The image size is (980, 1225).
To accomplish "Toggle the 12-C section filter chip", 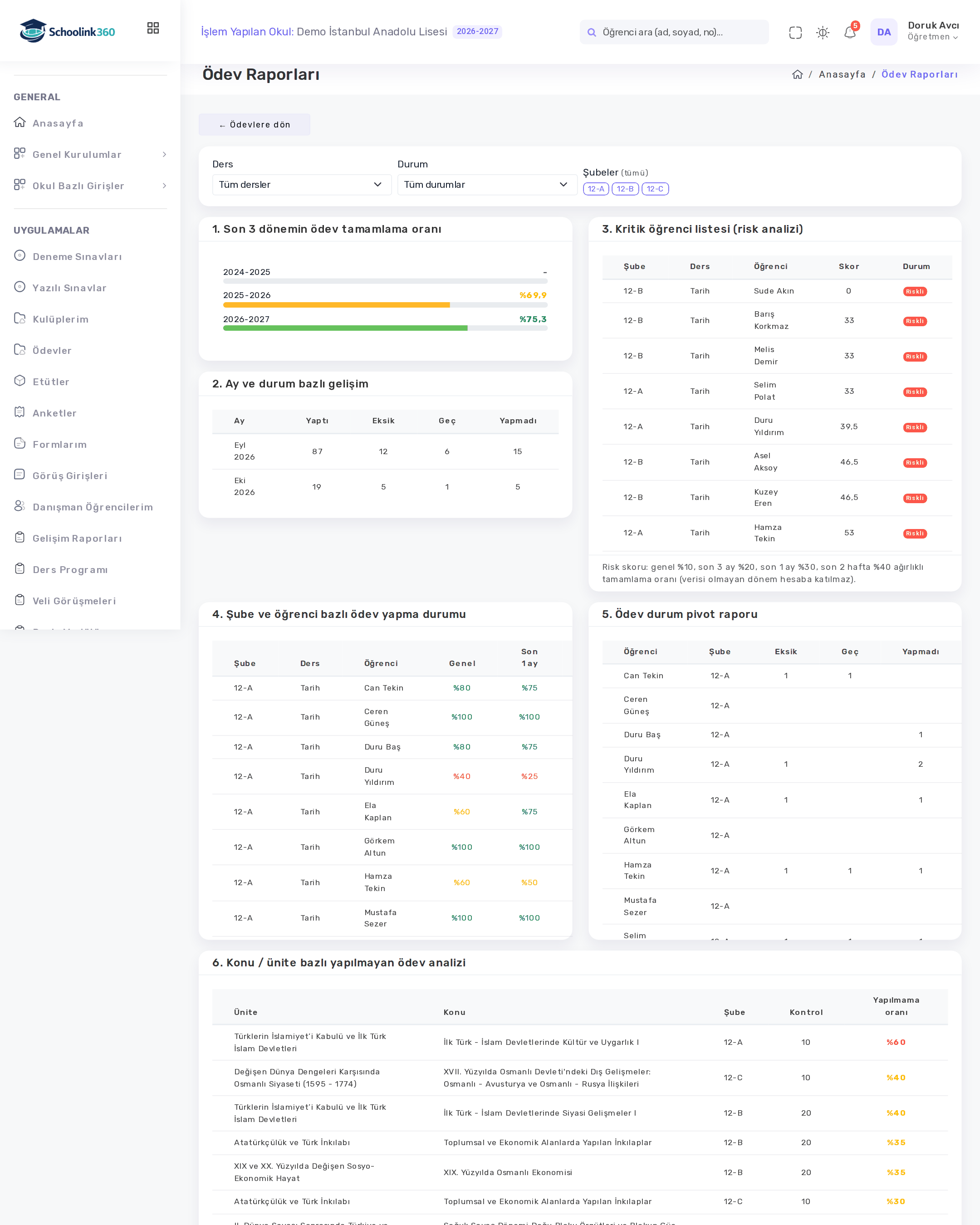I will pyautogui.click(x=655, y=189).
